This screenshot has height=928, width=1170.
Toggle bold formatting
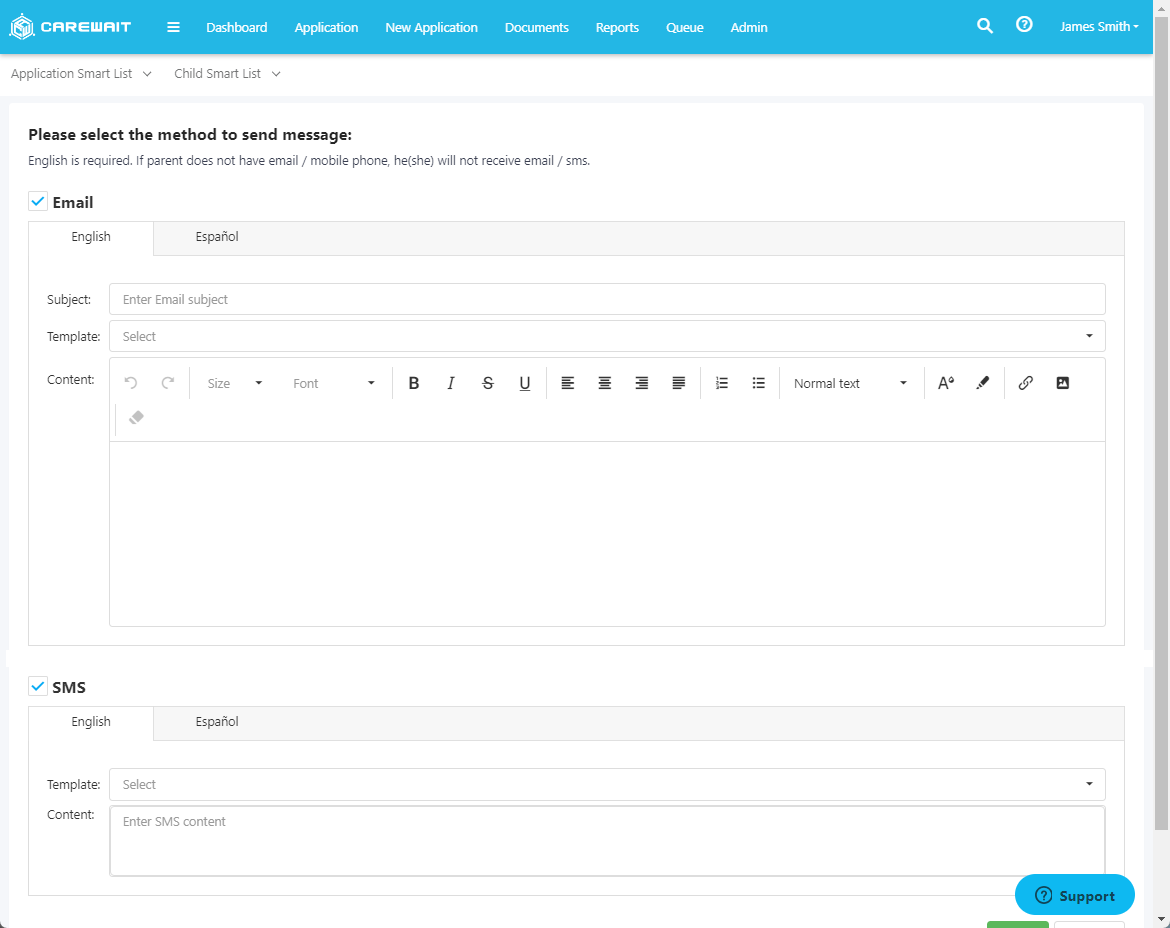click(413, 383)
